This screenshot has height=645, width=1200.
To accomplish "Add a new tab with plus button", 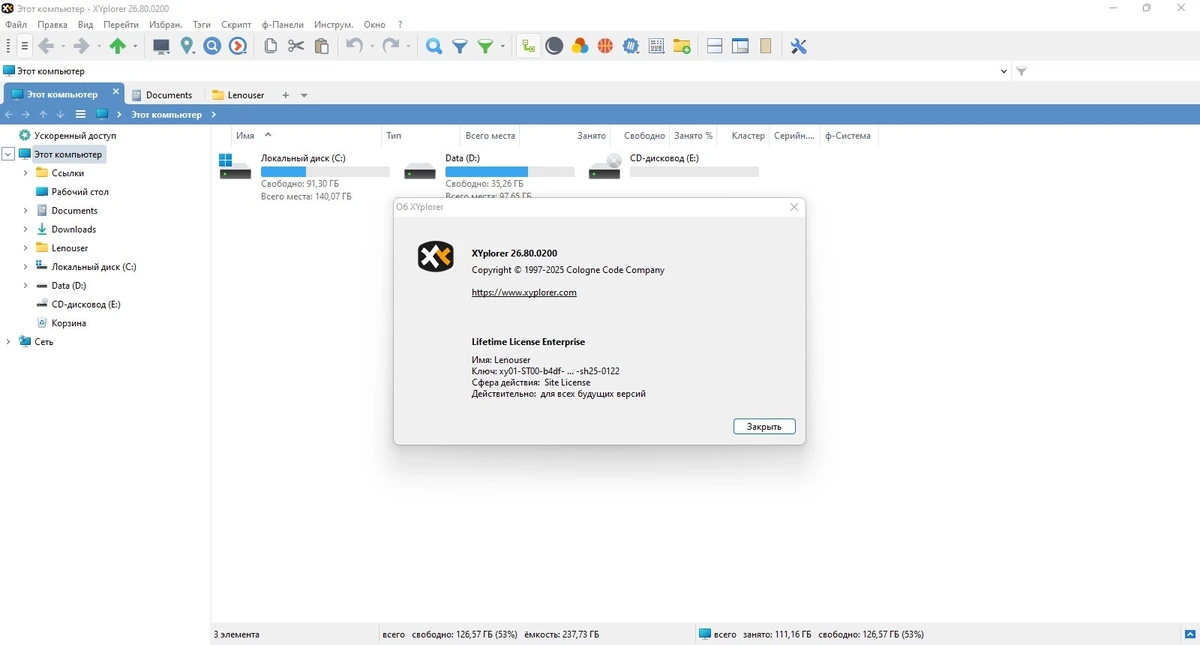I will click(x=285, y=96).
